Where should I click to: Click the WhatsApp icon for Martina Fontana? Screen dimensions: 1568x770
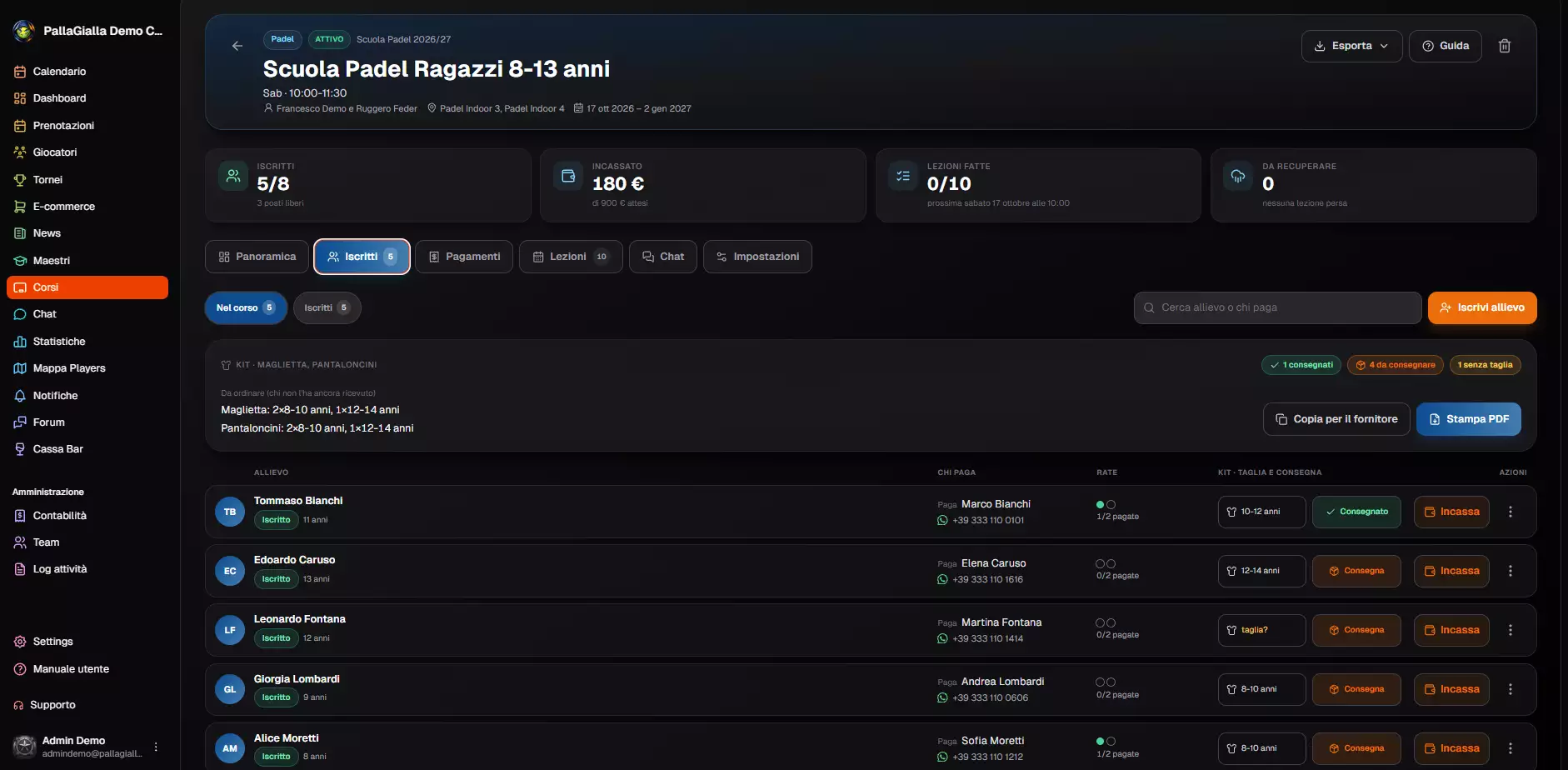(x=942, y=638)
